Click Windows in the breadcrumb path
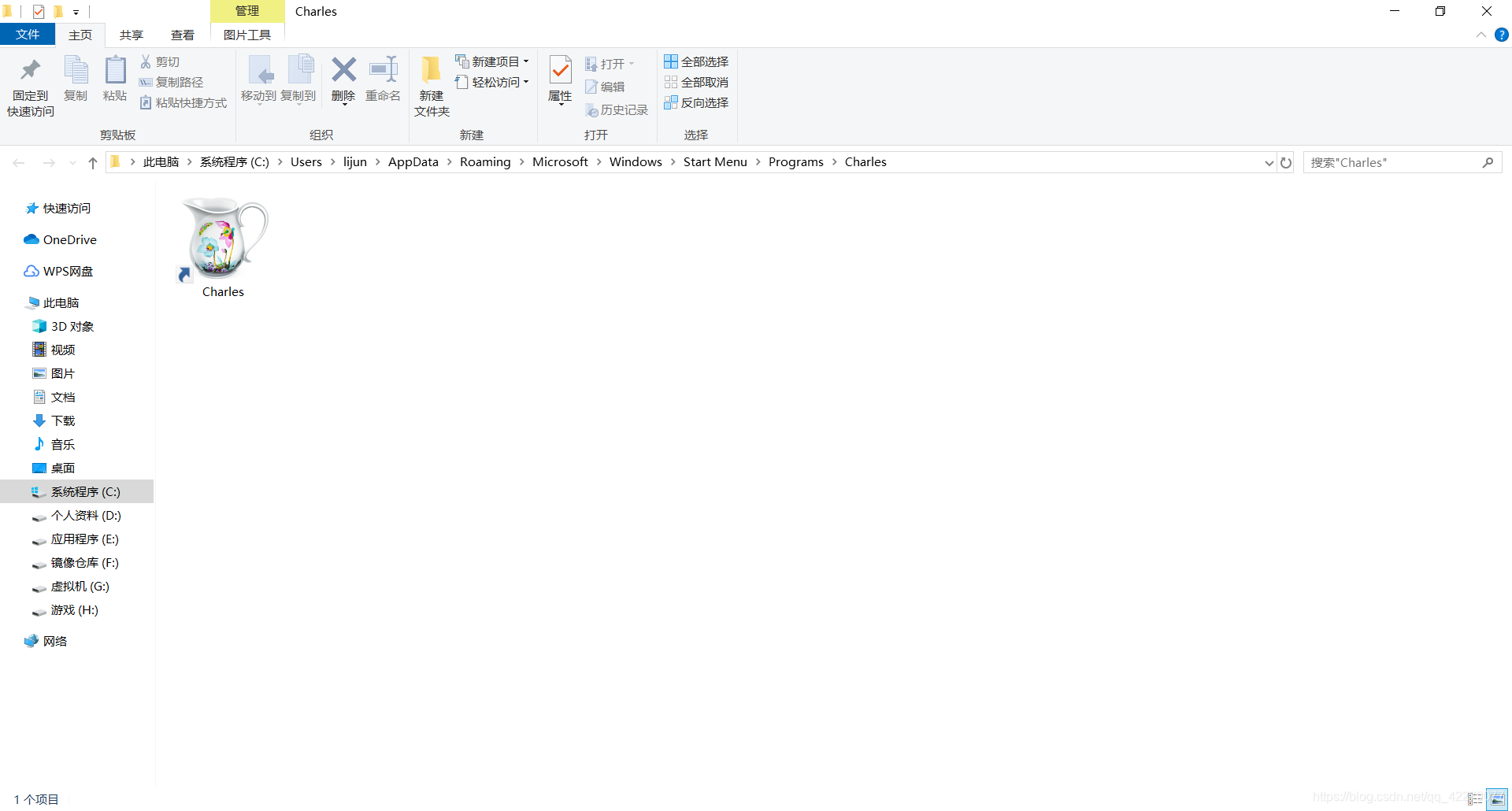Image resolution: width=1512 pixels, height=811 pixels. click(x=636, y=162)
